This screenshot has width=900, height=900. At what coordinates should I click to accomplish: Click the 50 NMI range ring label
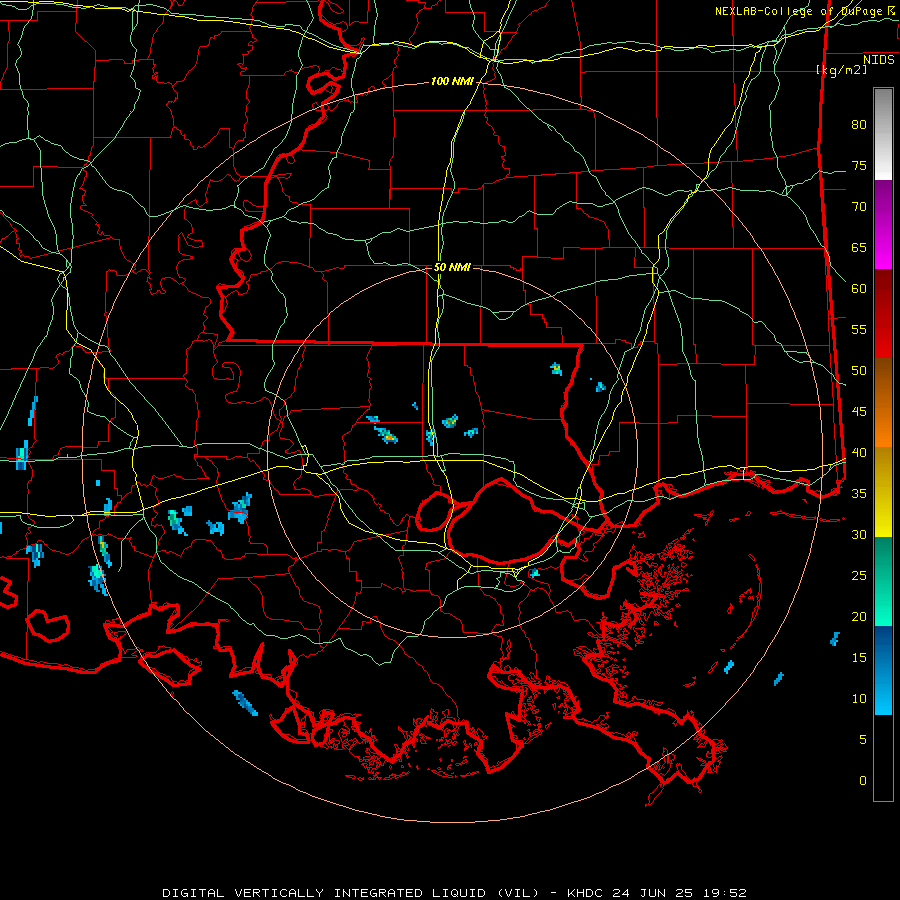(452, 267)
